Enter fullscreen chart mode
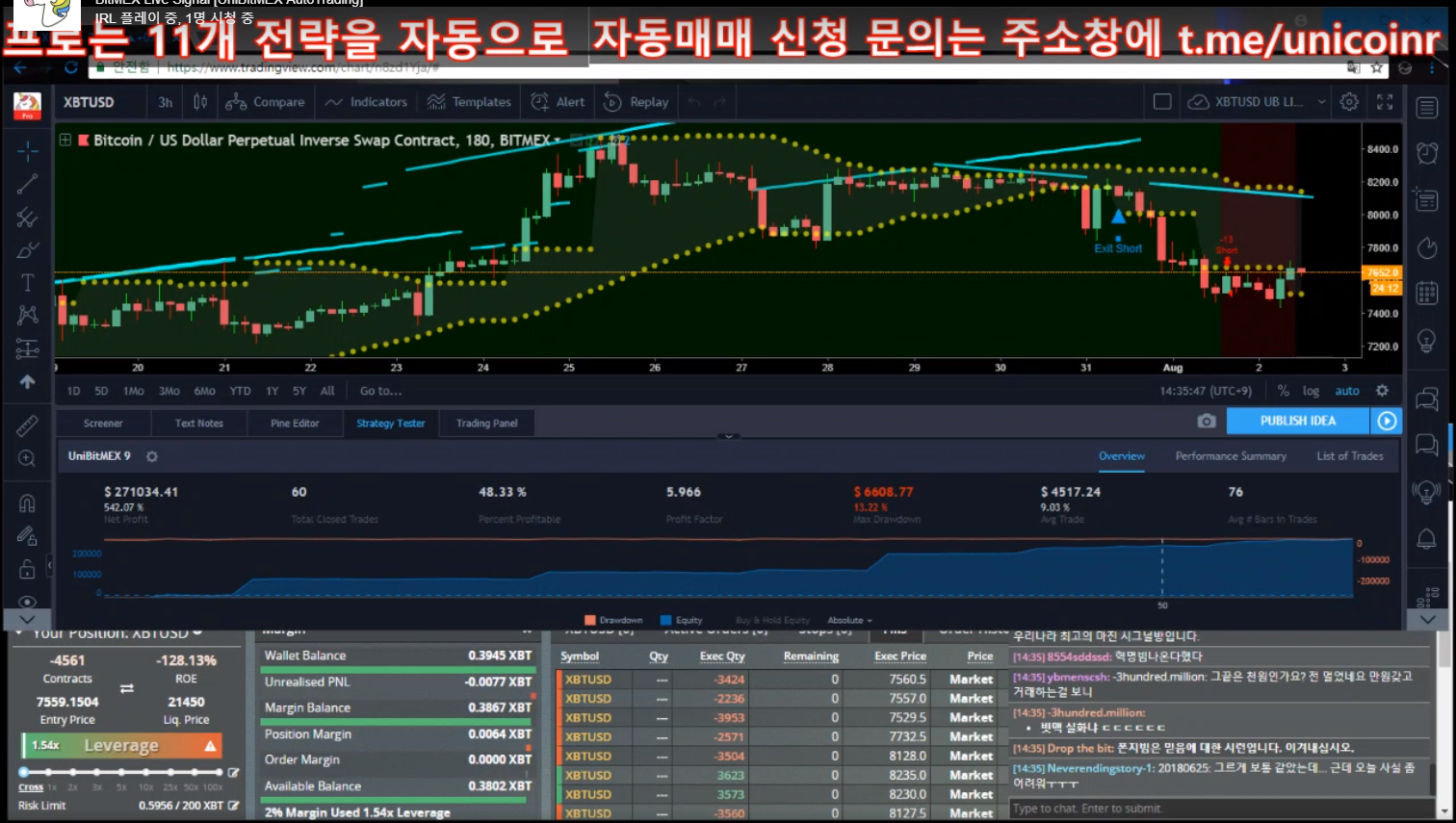Viewport: 1456px width, 823px height. coord(1385,102)
